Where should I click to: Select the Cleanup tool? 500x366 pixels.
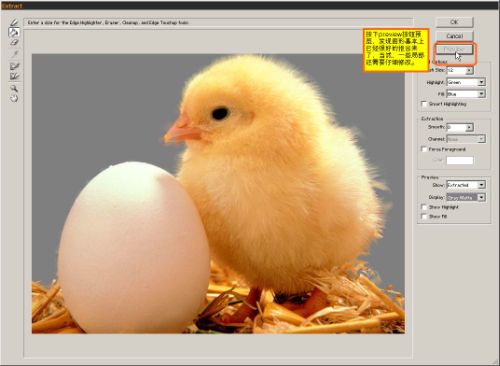coord(14,66)
